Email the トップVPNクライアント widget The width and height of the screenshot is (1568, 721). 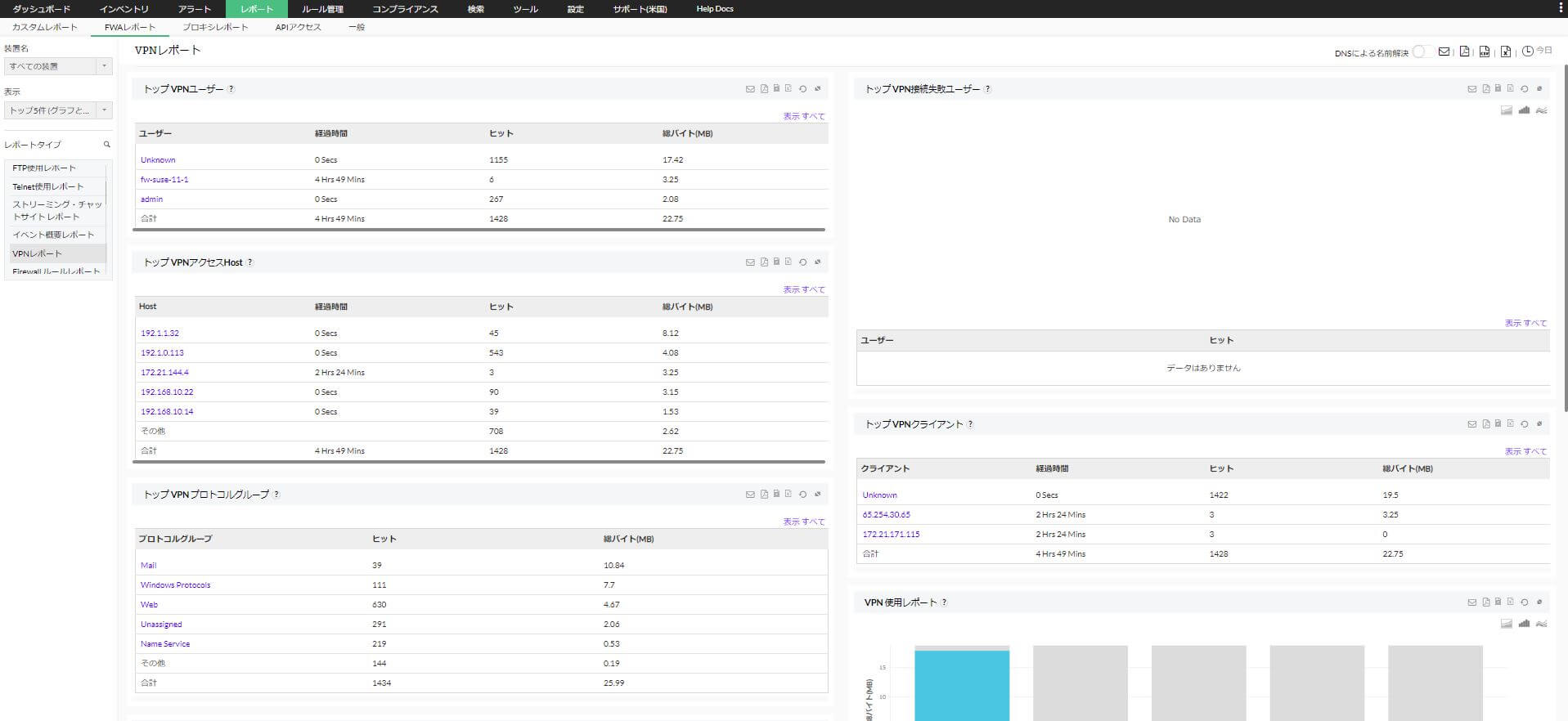tap(1471, 424)
